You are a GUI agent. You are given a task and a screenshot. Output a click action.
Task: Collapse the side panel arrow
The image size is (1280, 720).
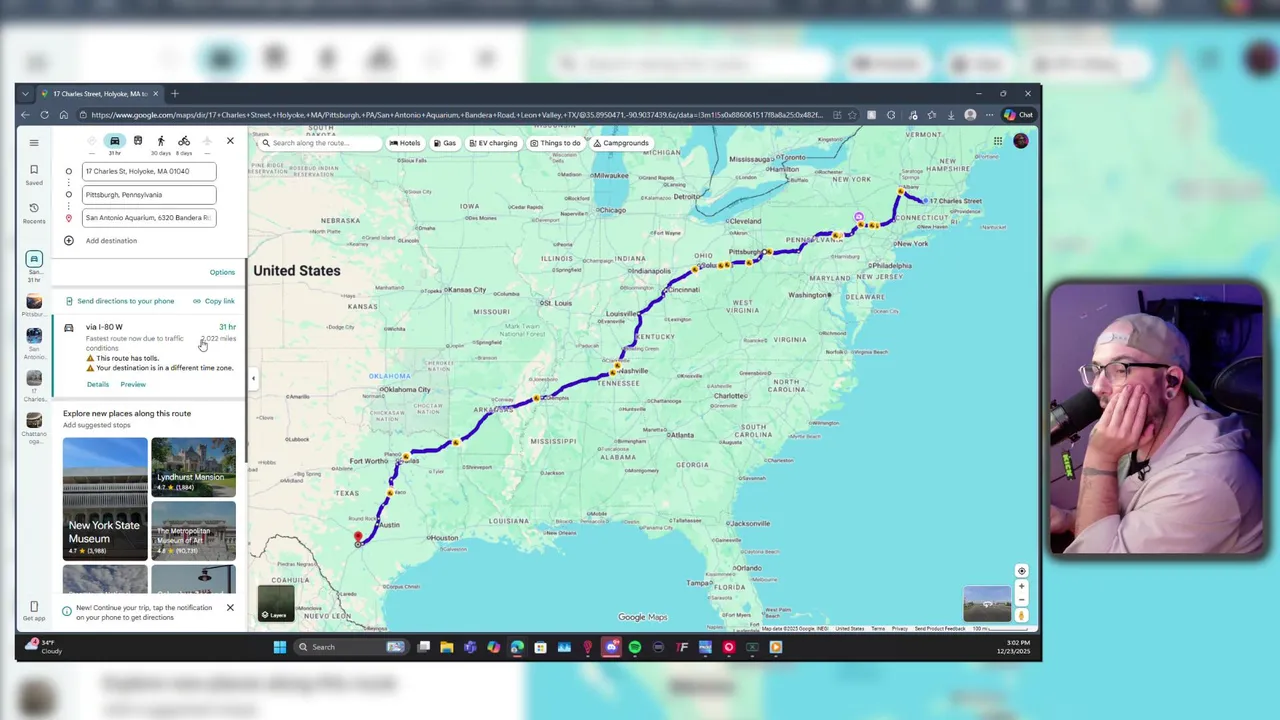tap(253, 378)
